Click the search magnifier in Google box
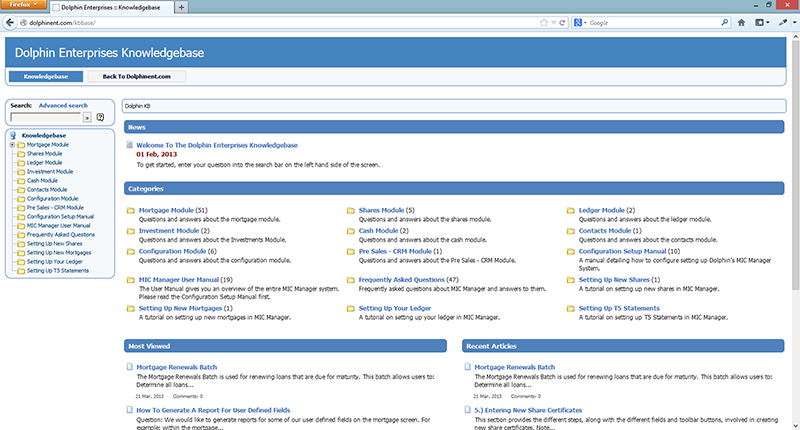This screenshot has height=430, width=800. pos(724,22)
